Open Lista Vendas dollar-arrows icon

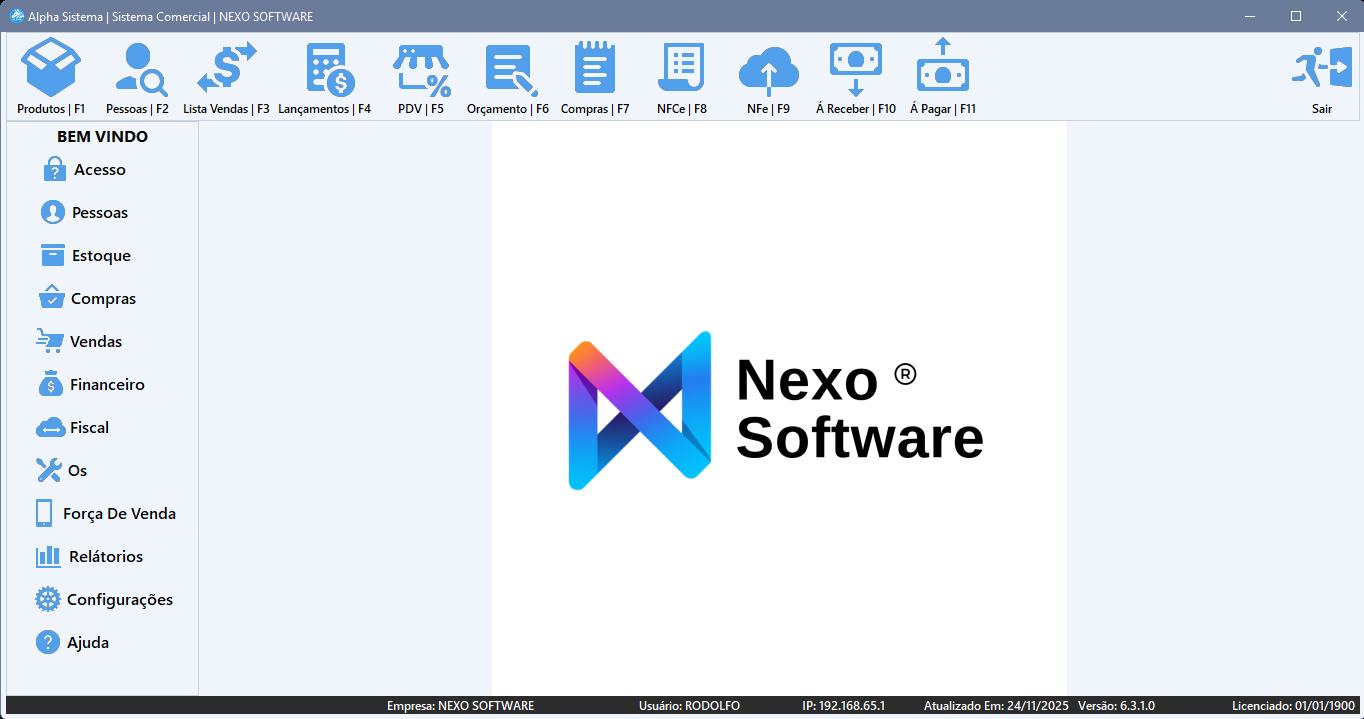[x=226, y=69]
